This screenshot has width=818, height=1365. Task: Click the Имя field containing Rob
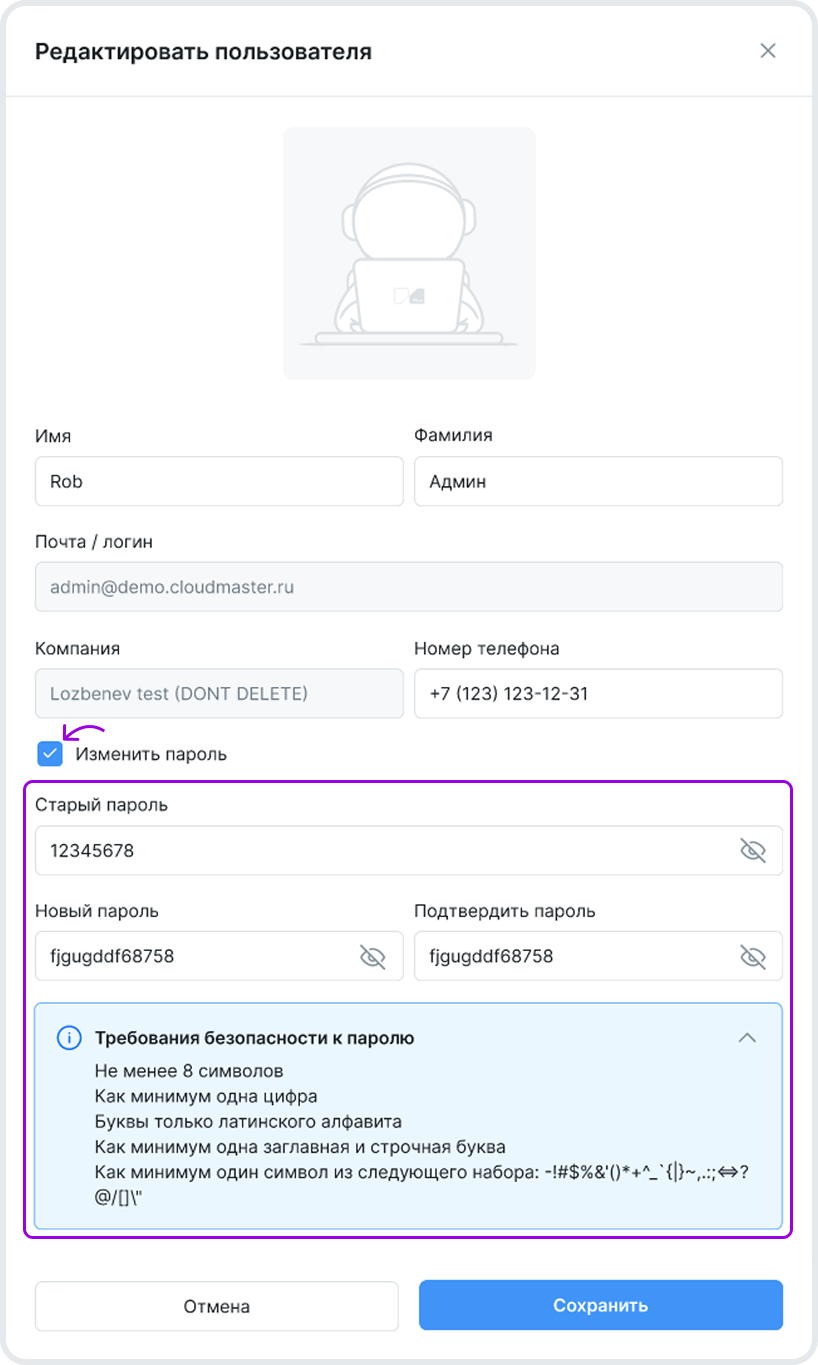(218, 482)
